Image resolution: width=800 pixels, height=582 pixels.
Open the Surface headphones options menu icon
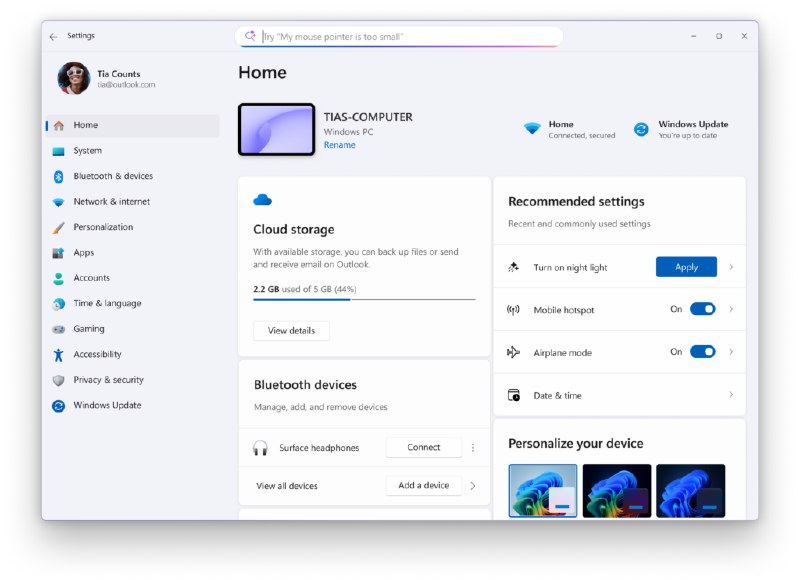click(472, 447)
